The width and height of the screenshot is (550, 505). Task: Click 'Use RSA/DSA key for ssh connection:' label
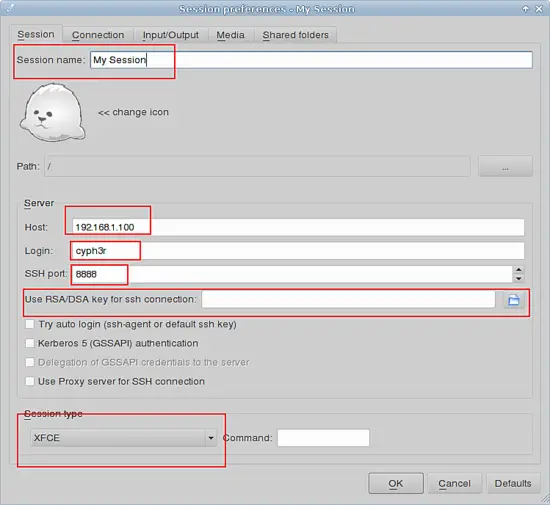click(110, 299)
